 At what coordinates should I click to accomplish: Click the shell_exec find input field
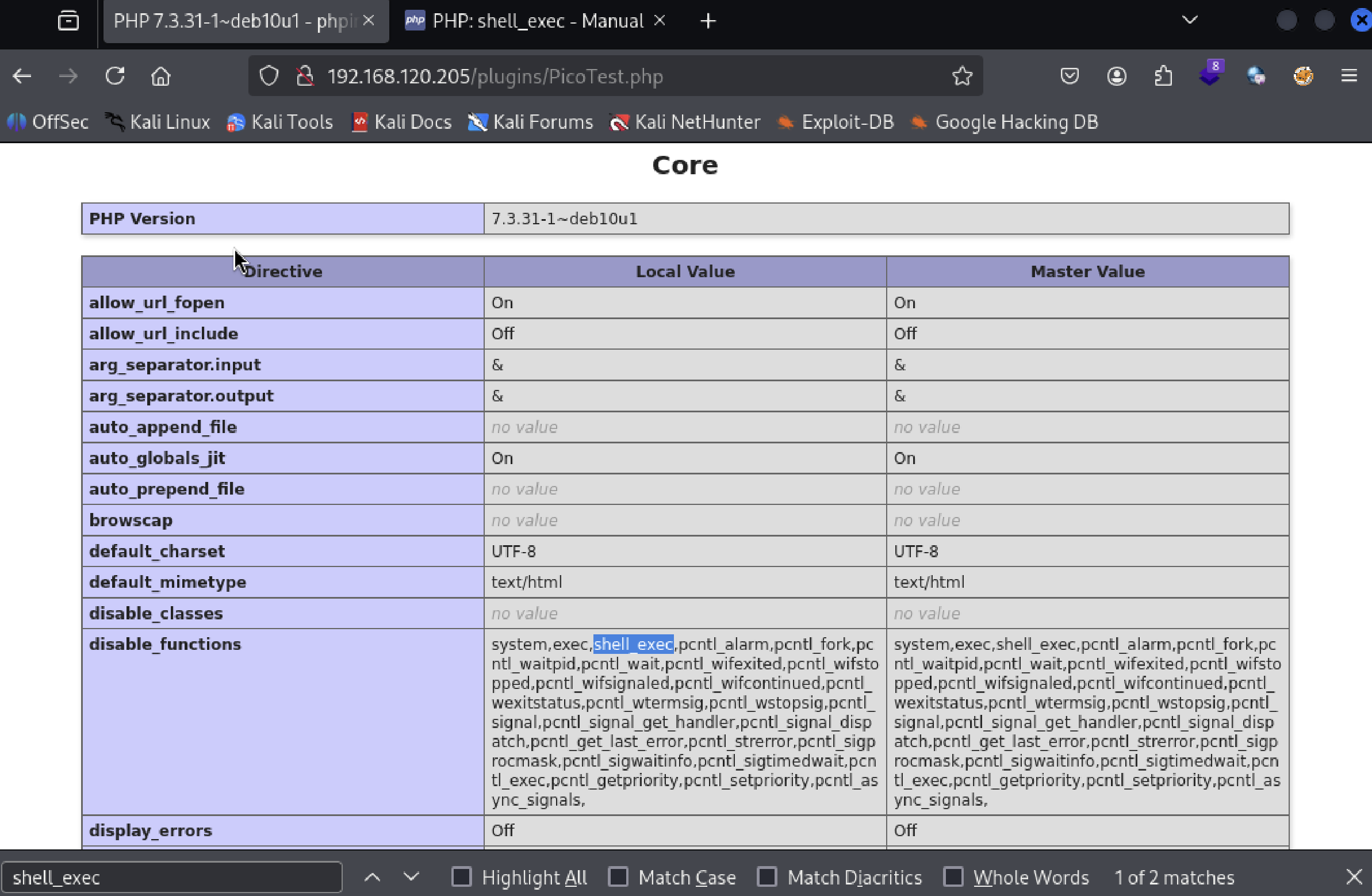click(172, 877)
